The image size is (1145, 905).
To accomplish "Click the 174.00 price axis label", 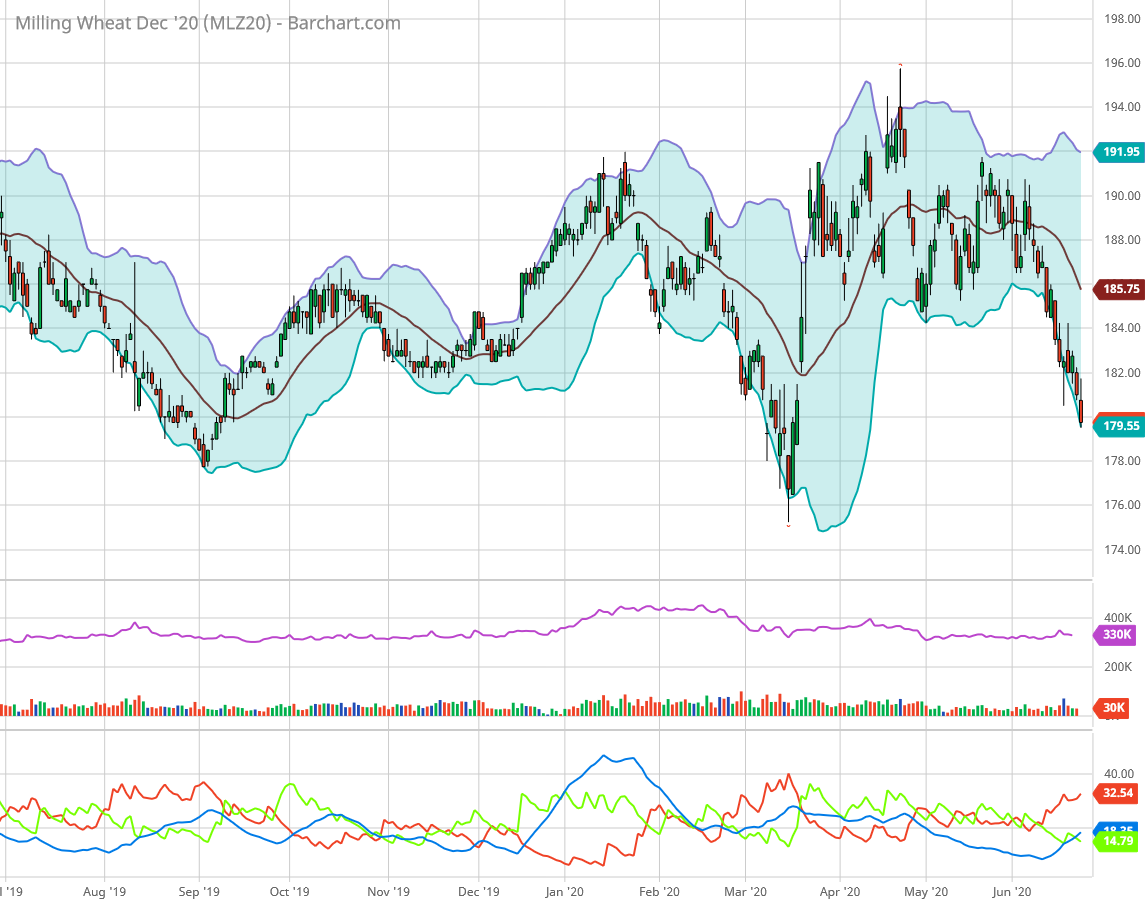I will pyautogui.click(x=1118, y=550).
